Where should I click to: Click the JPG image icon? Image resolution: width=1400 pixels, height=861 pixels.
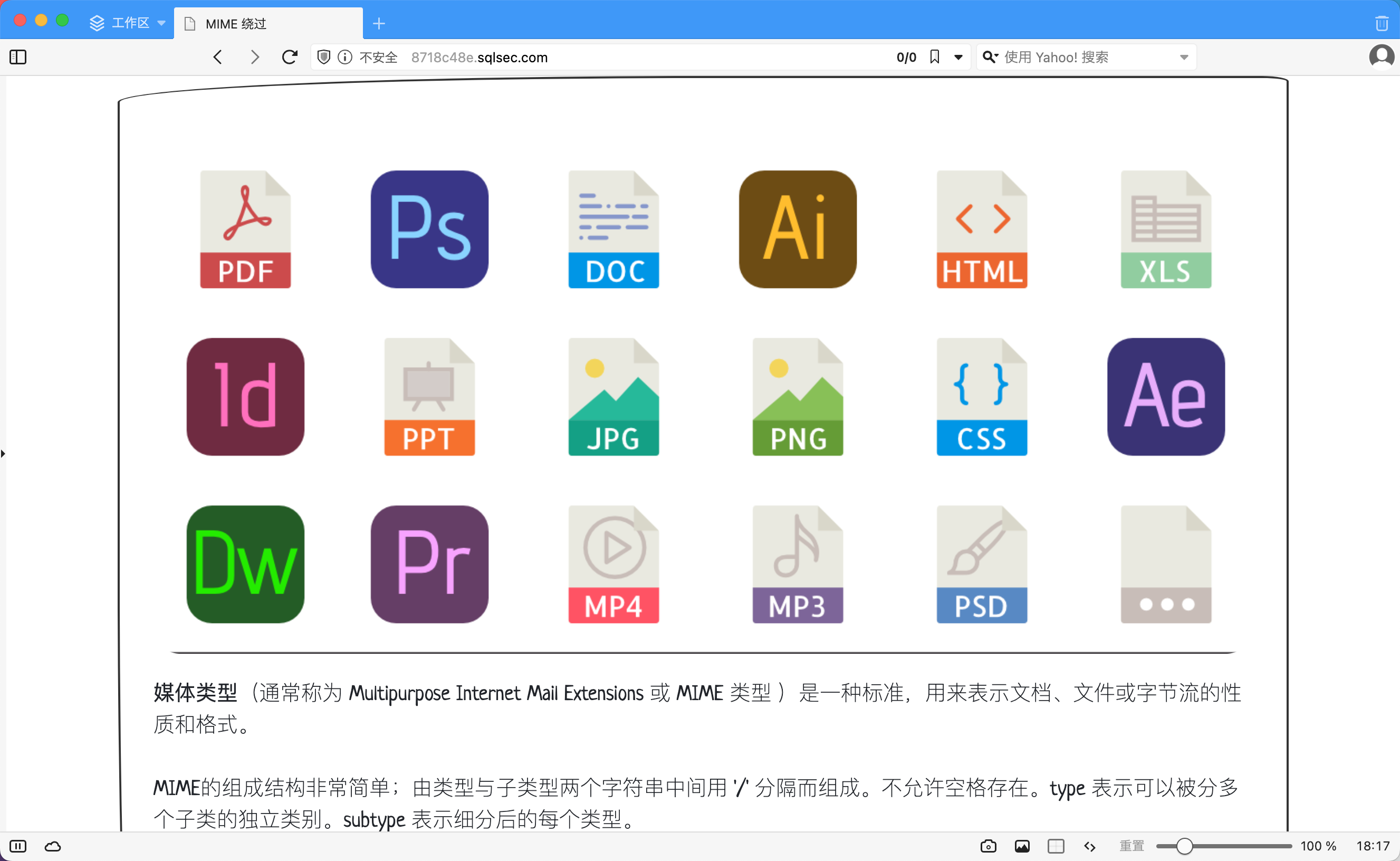[613, 397]
